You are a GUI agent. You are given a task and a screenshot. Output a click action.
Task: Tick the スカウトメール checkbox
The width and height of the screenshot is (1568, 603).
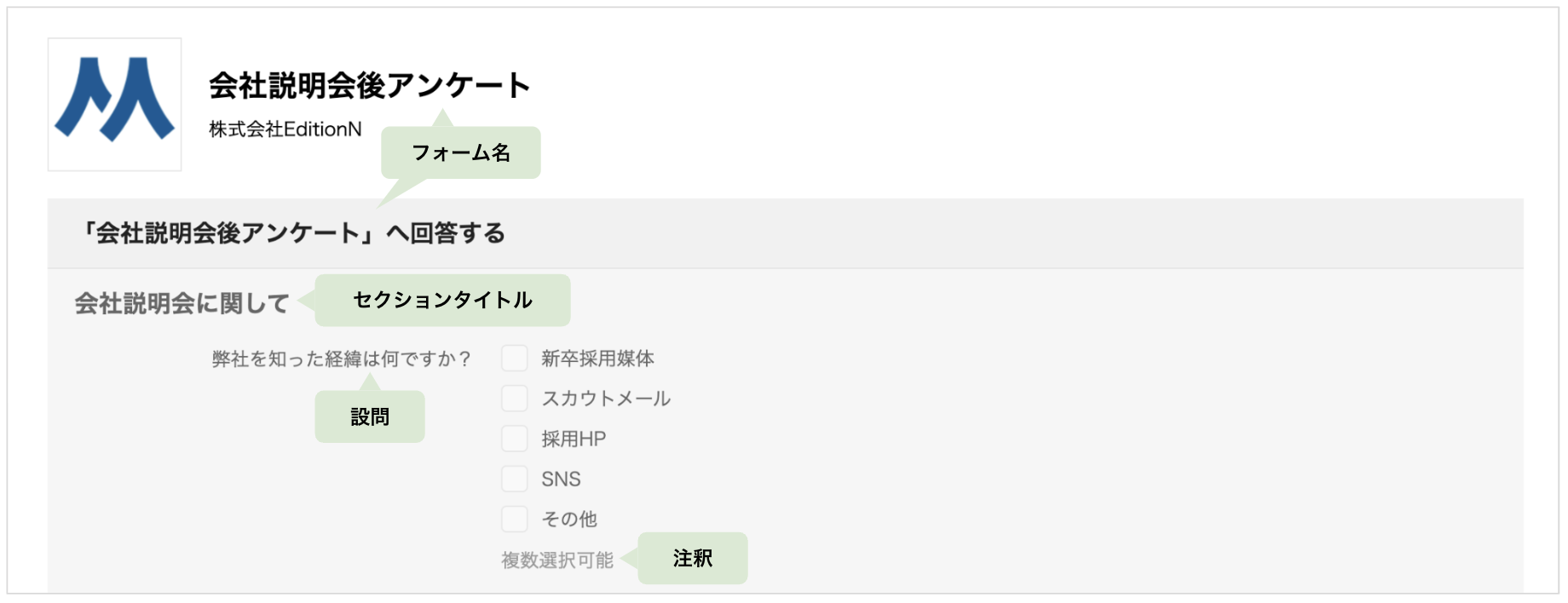[x=515, y=399]
